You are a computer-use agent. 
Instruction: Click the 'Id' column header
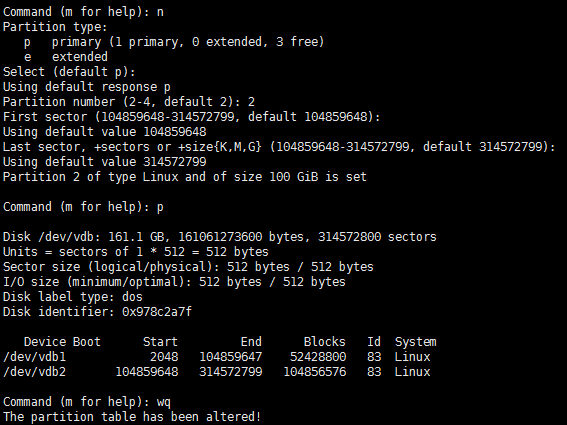coord(374,342)
